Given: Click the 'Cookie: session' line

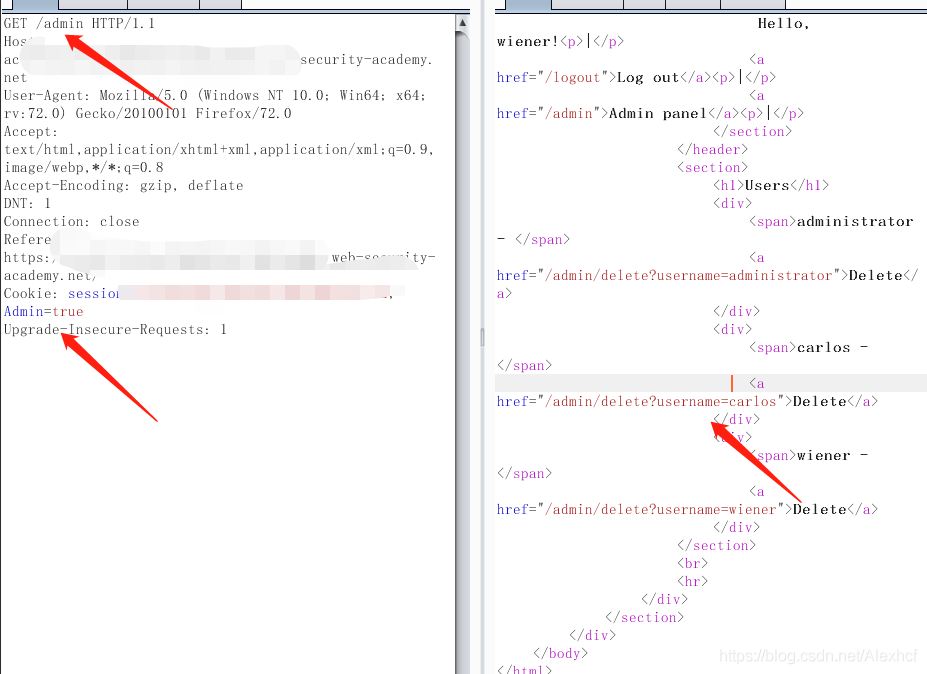Looking at the screenshot, I should 198,294.
